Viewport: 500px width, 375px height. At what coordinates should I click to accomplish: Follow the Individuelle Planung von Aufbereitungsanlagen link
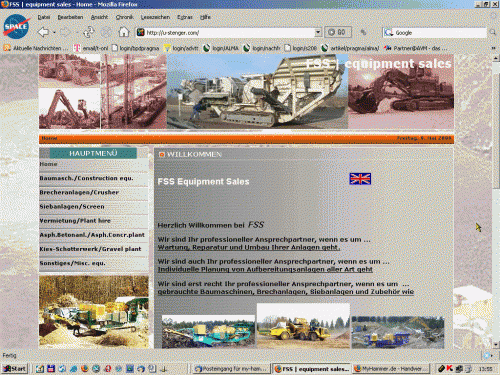click(x=265, y=269)
